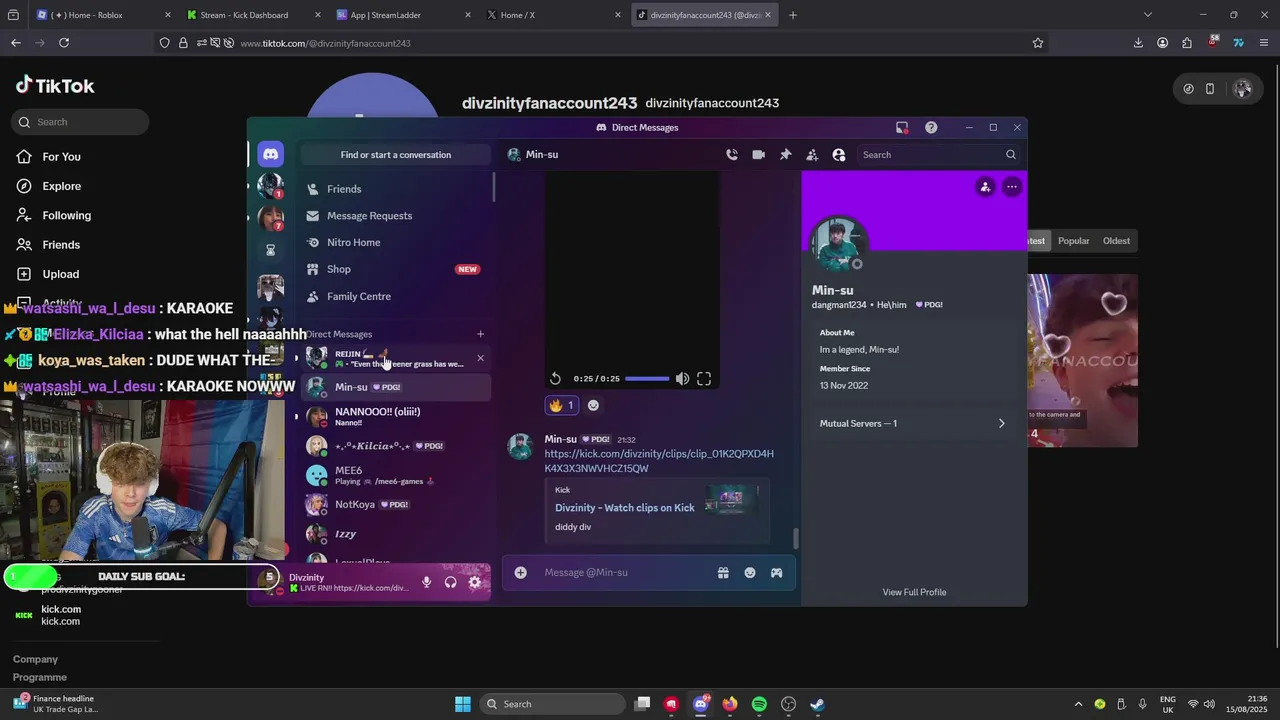Open profile more options three dots
This screenshot has height=720, width=1280.
click(1012, 187)
